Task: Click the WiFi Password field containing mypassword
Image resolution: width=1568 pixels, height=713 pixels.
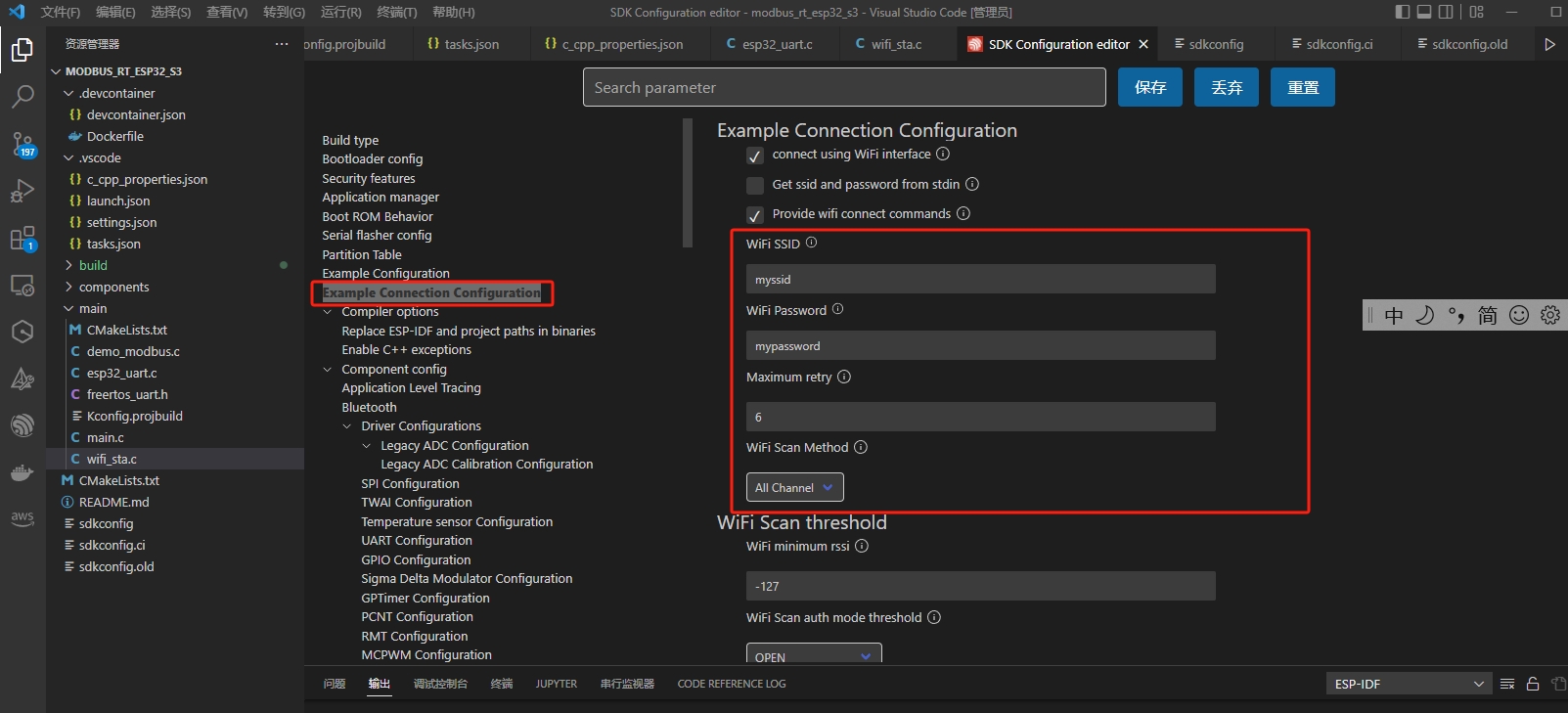Action: click(x=981, y=345)
